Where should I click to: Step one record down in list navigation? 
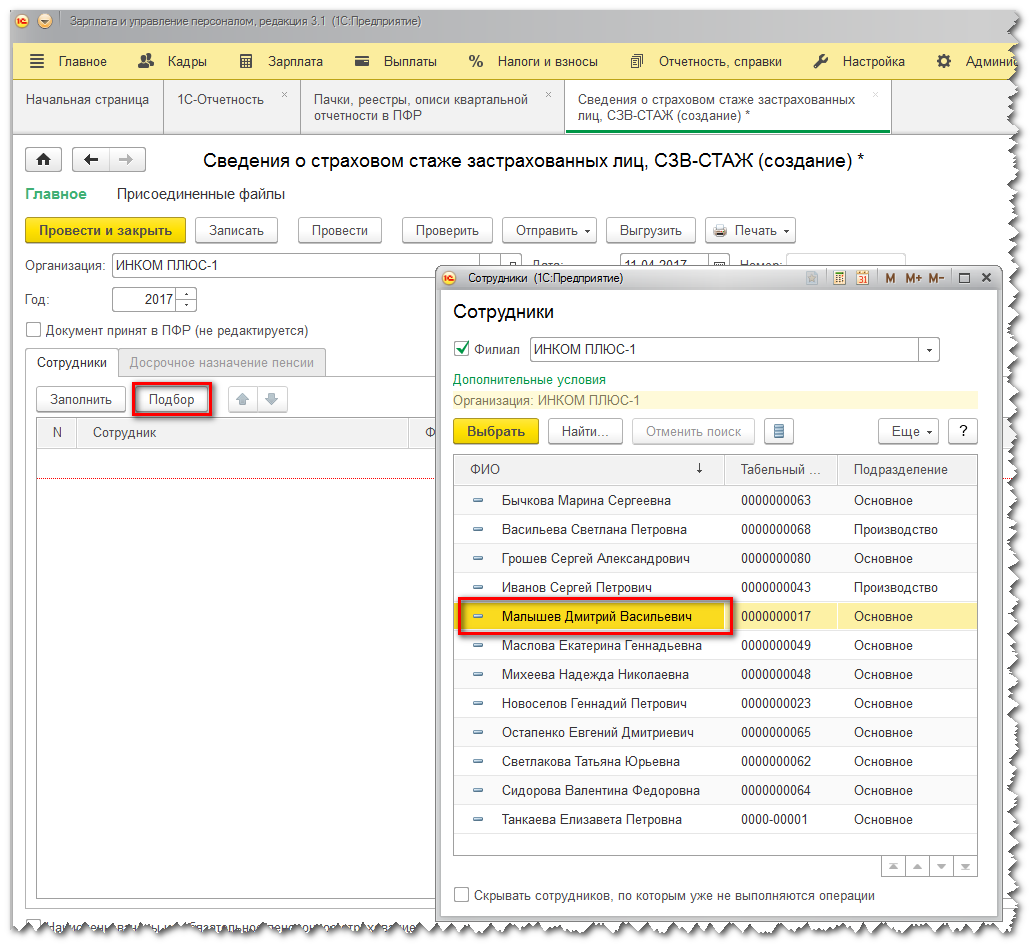pyautogui.click(x=942, y=867)
